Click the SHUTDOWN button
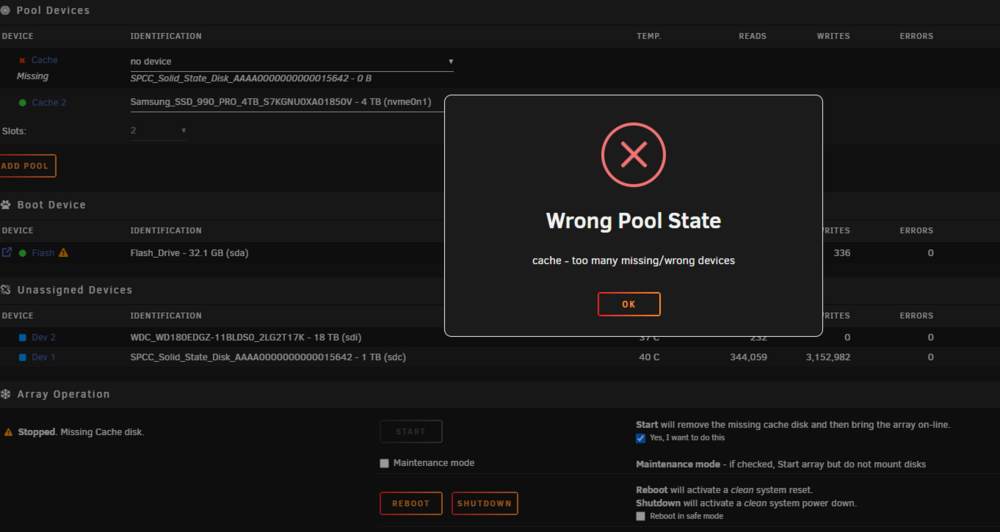Screen dimensions: 1000x532 [x=485, y=503]
